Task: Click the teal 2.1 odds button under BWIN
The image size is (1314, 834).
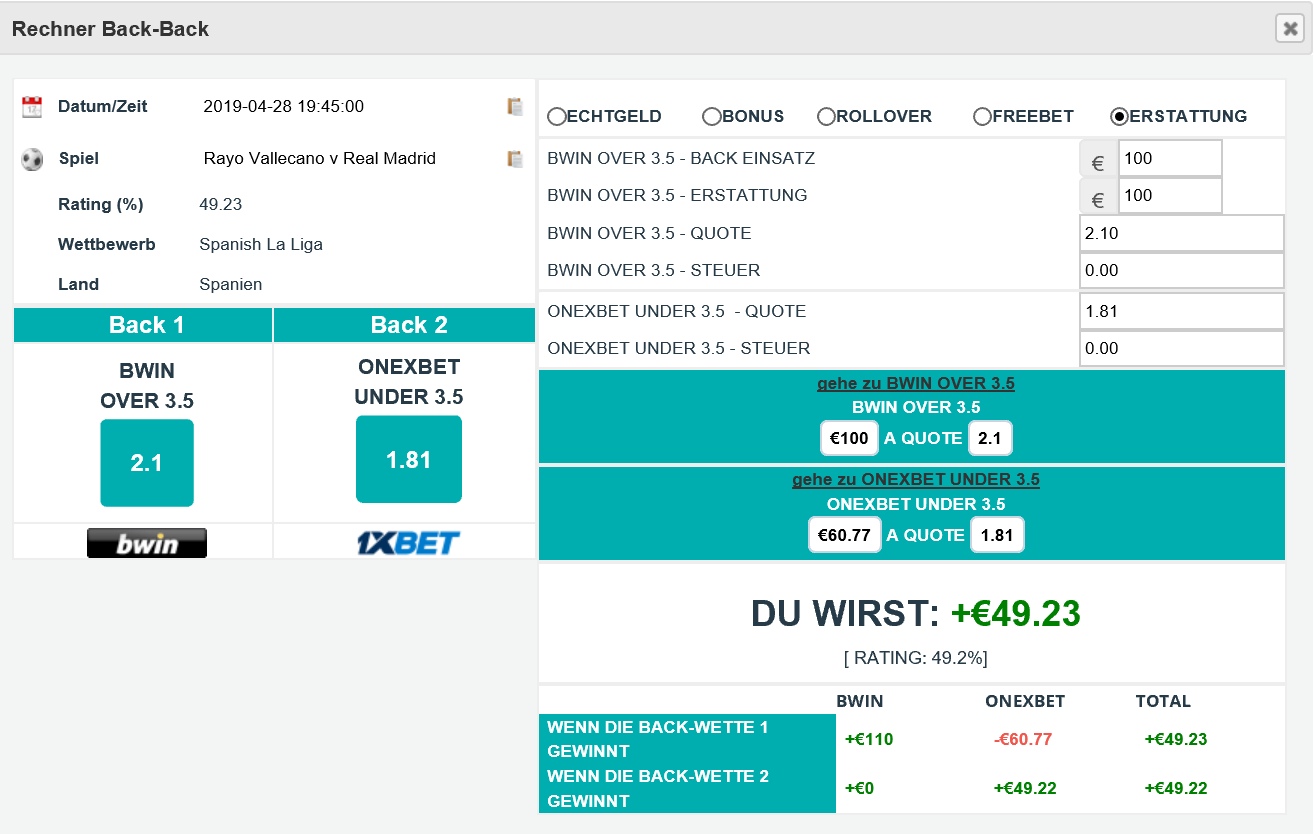Action: [147, 463]
